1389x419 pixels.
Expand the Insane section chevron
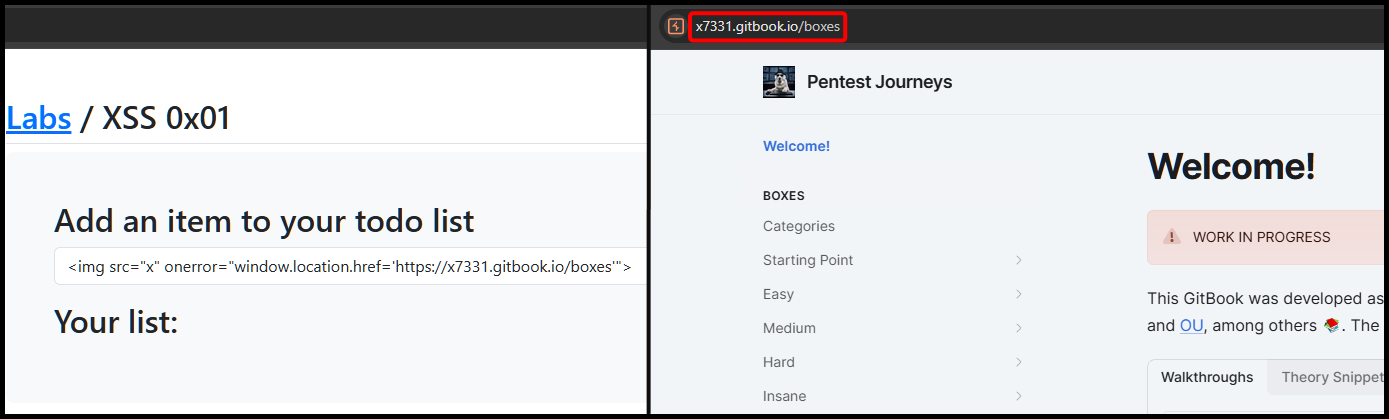1019,396
